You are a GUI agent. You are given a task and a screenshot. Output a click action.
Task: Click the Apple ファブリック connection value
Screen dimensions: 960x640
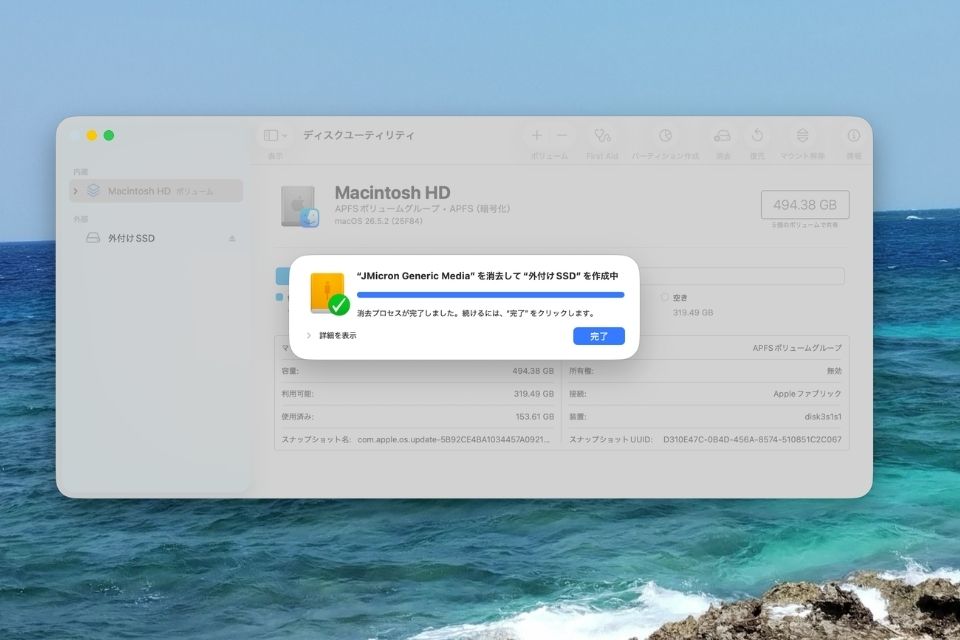coord(807,394)
